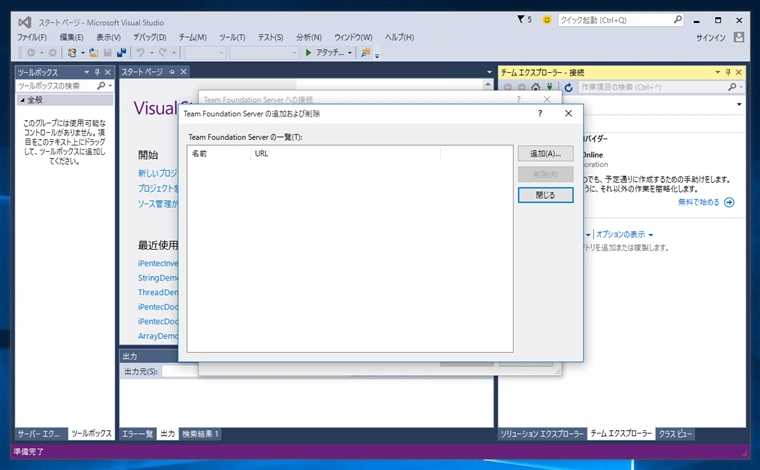Open the solution platforms combo box

tap(264, 52)
